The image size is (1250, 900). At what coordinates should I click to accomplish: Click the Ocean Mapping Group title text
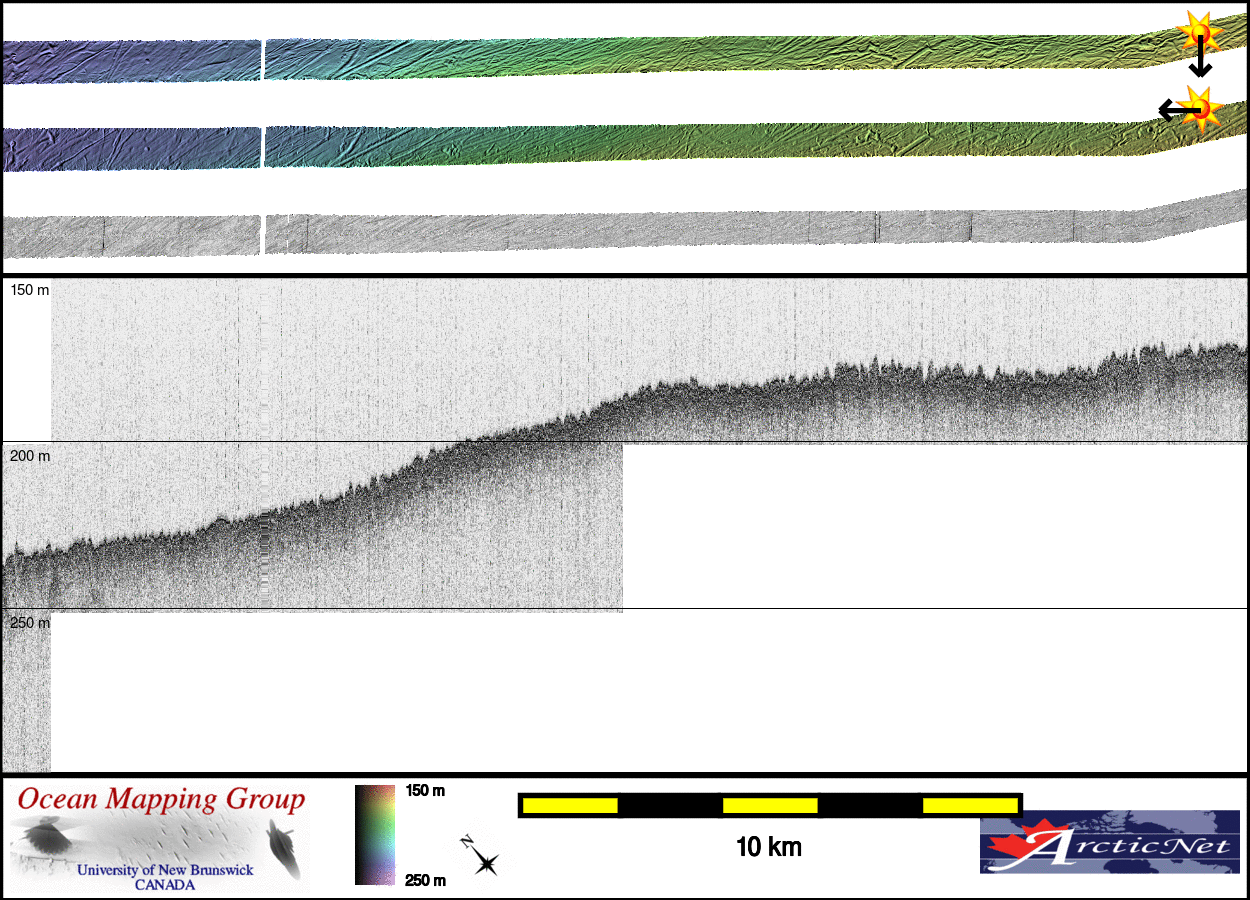[161, 800]
